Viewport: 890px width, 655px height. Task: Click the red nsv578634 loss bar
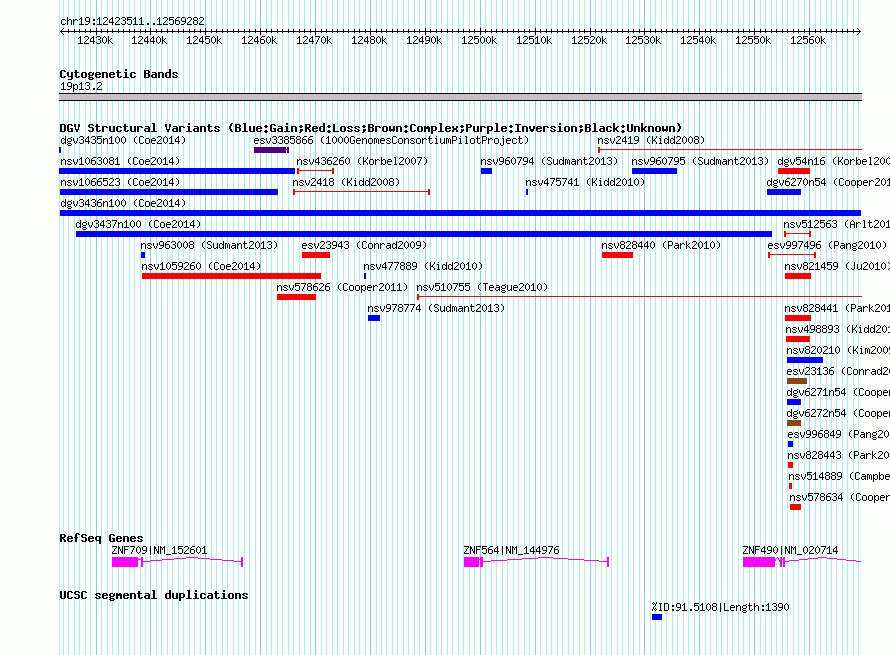click(795, 507)
